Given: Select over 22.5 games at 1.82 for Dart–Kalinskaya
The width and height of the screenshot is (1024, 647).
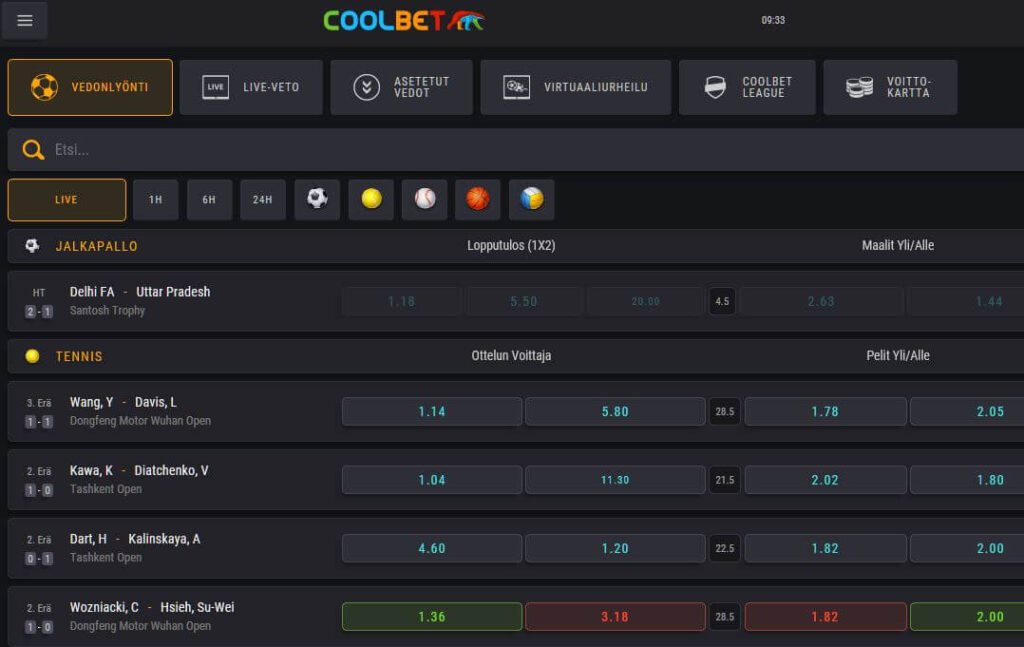Looking at the screenshot, I should 825,548.
